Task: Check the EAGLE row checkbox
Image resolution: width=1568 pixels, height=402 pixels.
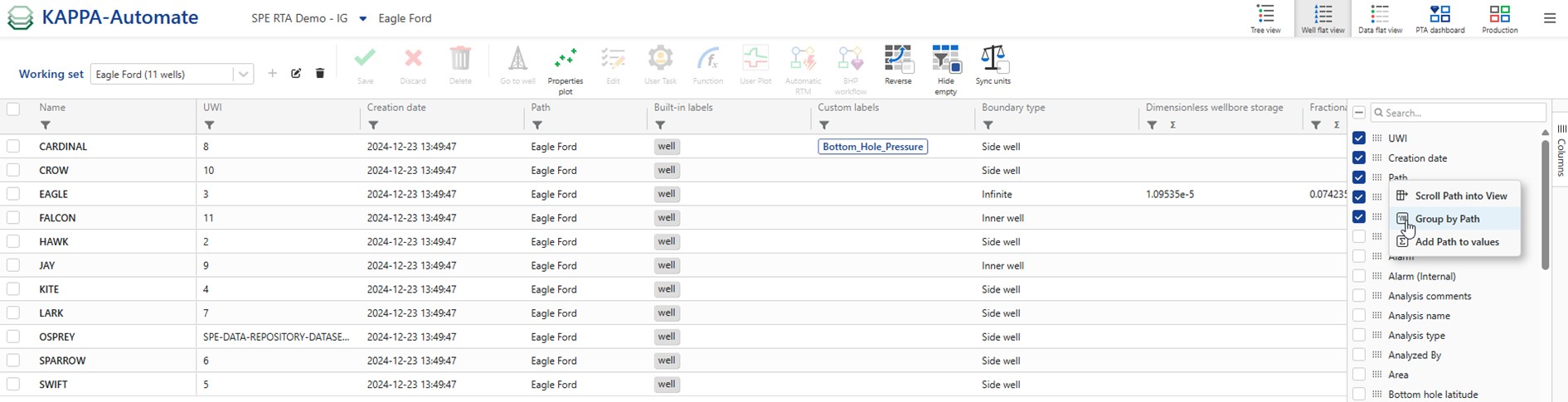Action: (13, 194)
